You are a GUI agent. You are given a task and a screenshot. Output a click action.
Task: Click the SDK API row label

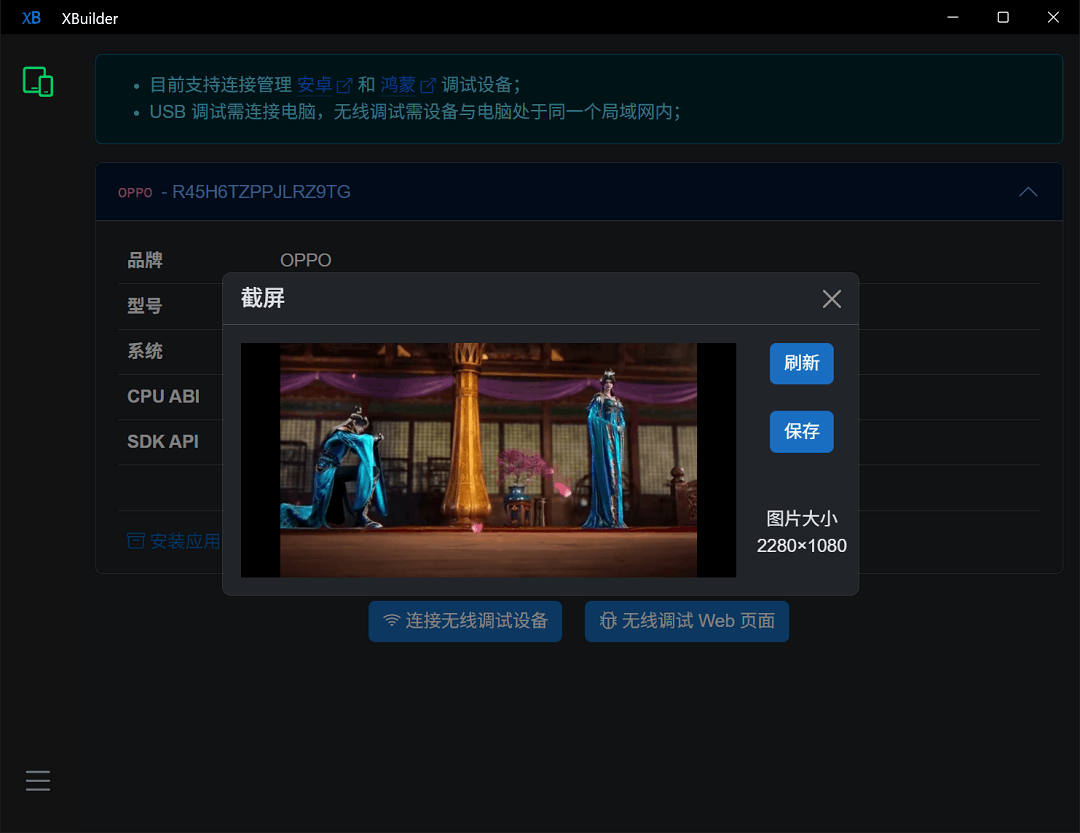point(163,441)
